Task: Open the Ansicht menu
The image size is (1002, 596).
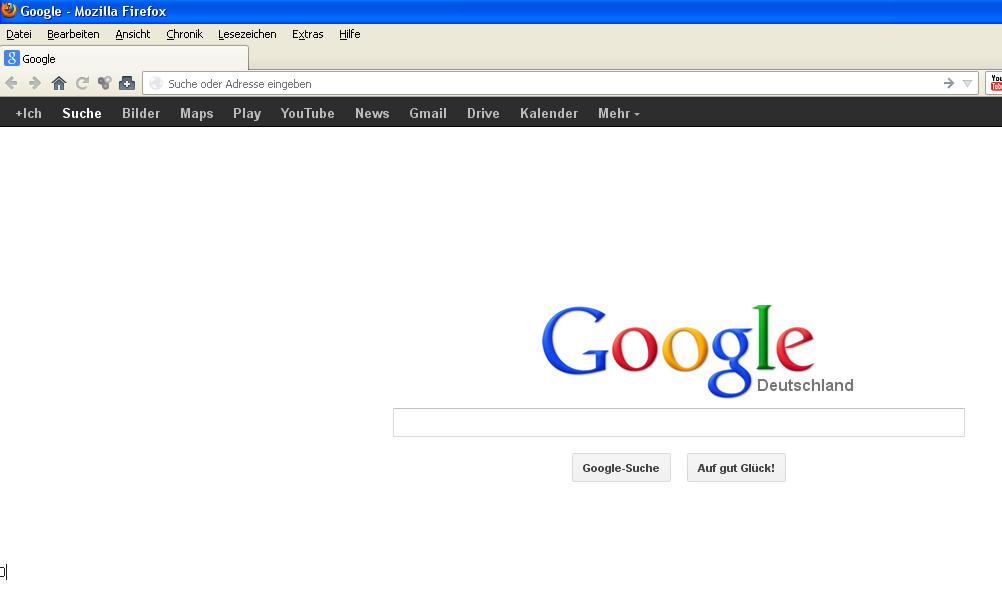Action: pos(132,34)
